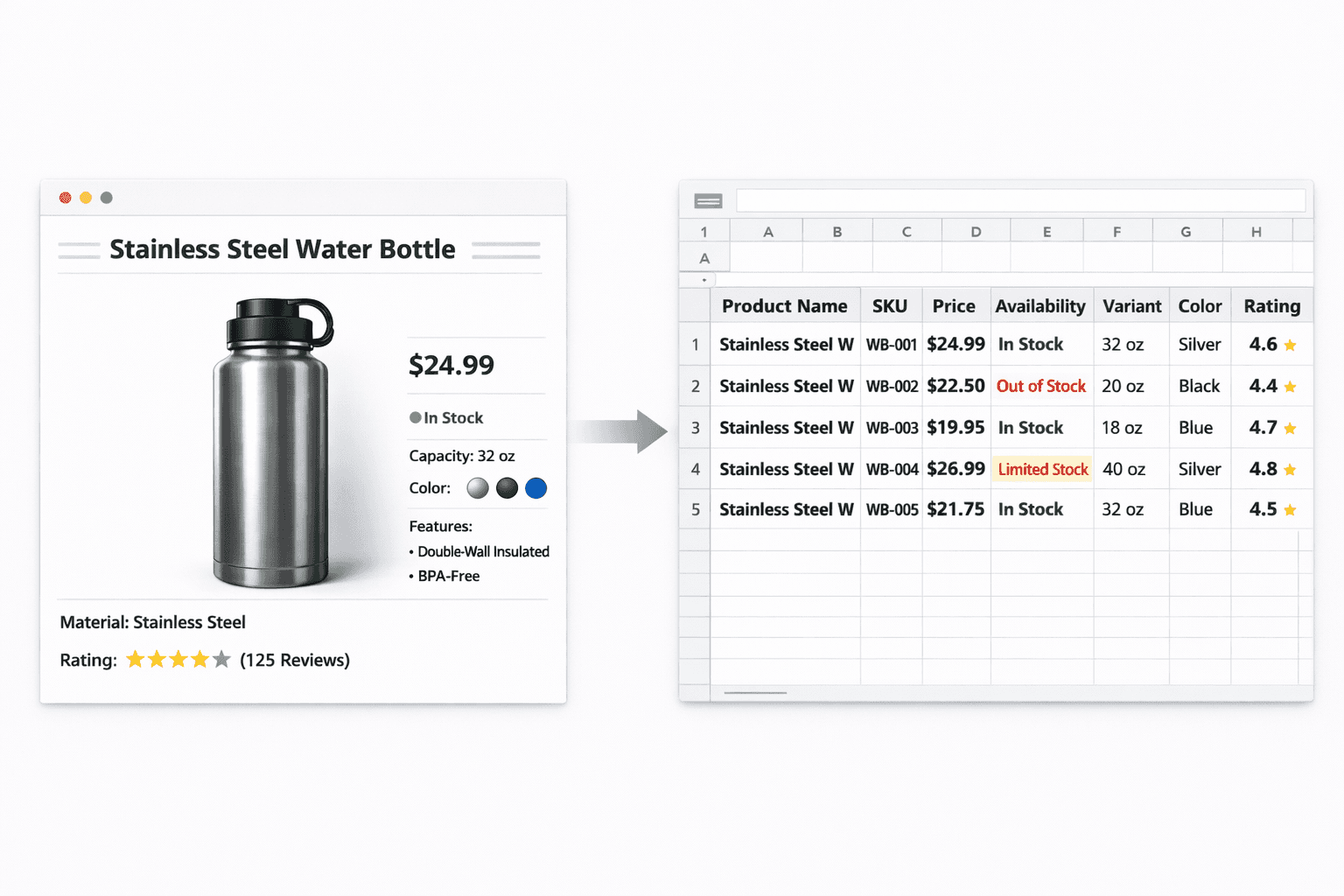The height and width of the screenshot is (896, 1344).
Task: Click the star beside the 4.7 rating
Action: 1290,428
